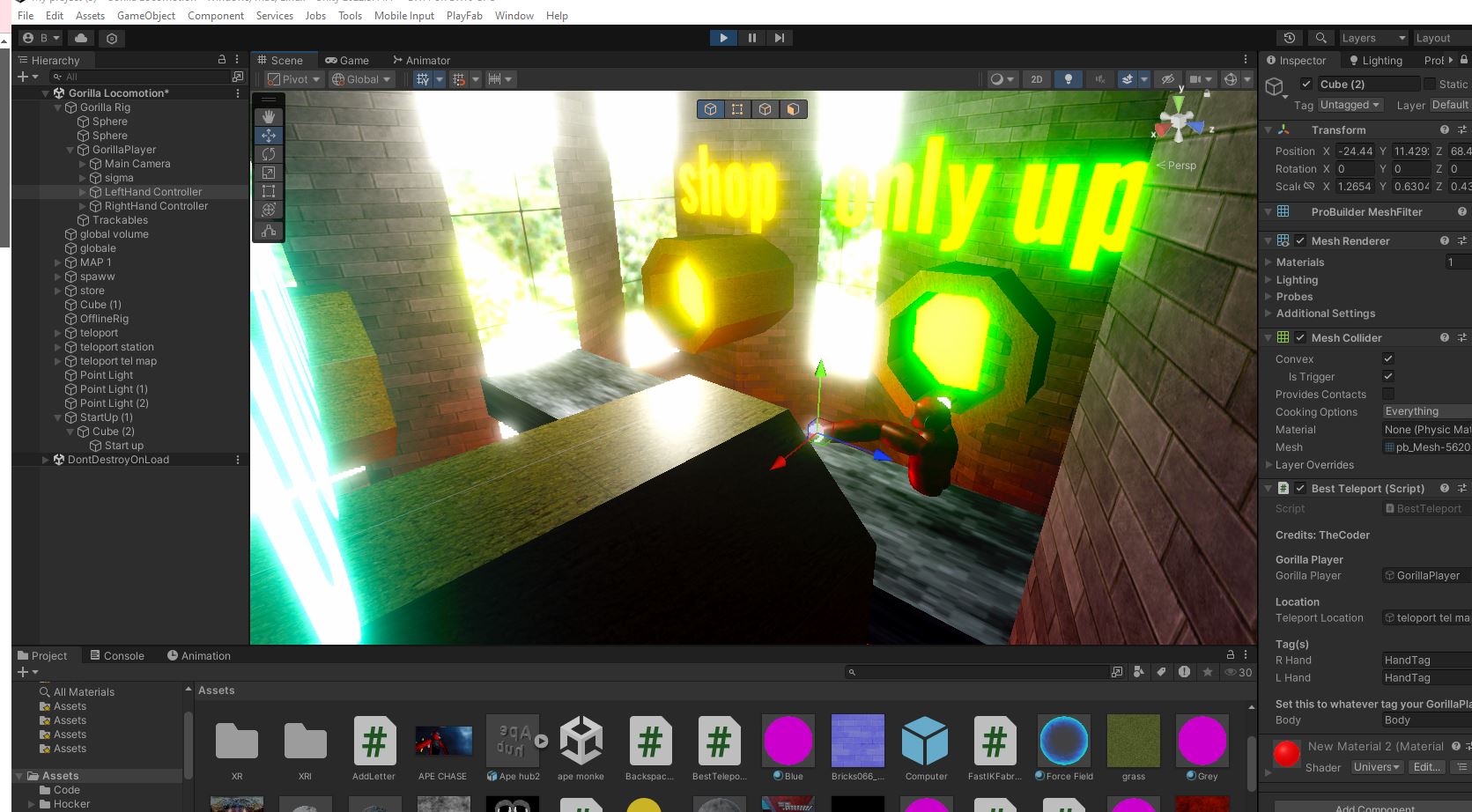This screenshot has width=1472, height=812.
Task: Open the Layout dropdown
Action: [x=1442, y=38]
